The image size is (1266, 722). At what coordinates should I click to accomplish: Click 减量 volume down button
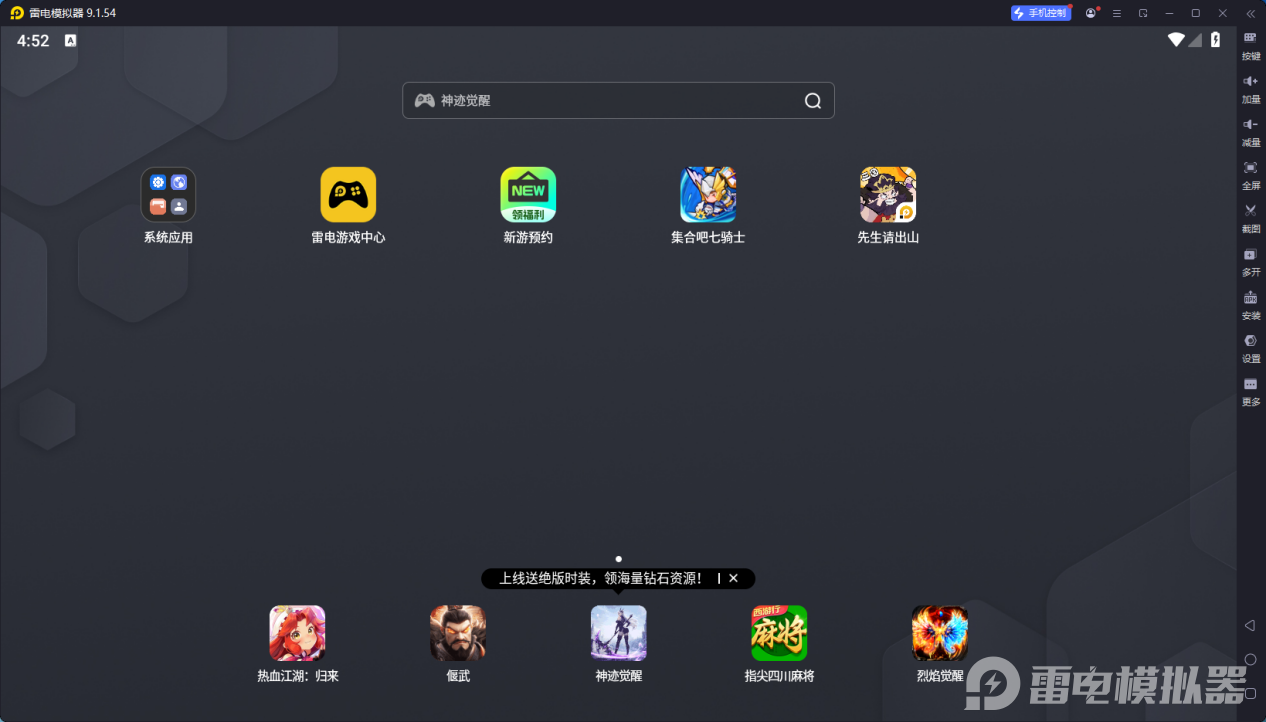click(1251, 132)
